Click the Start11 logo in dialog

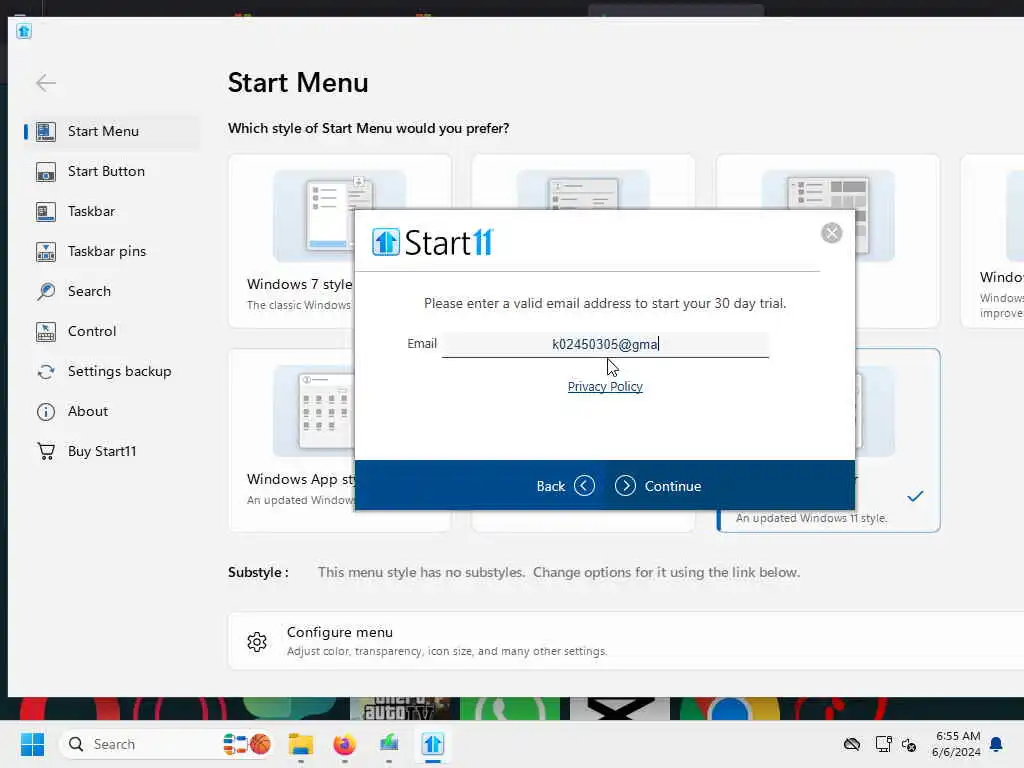click(433, 242)
